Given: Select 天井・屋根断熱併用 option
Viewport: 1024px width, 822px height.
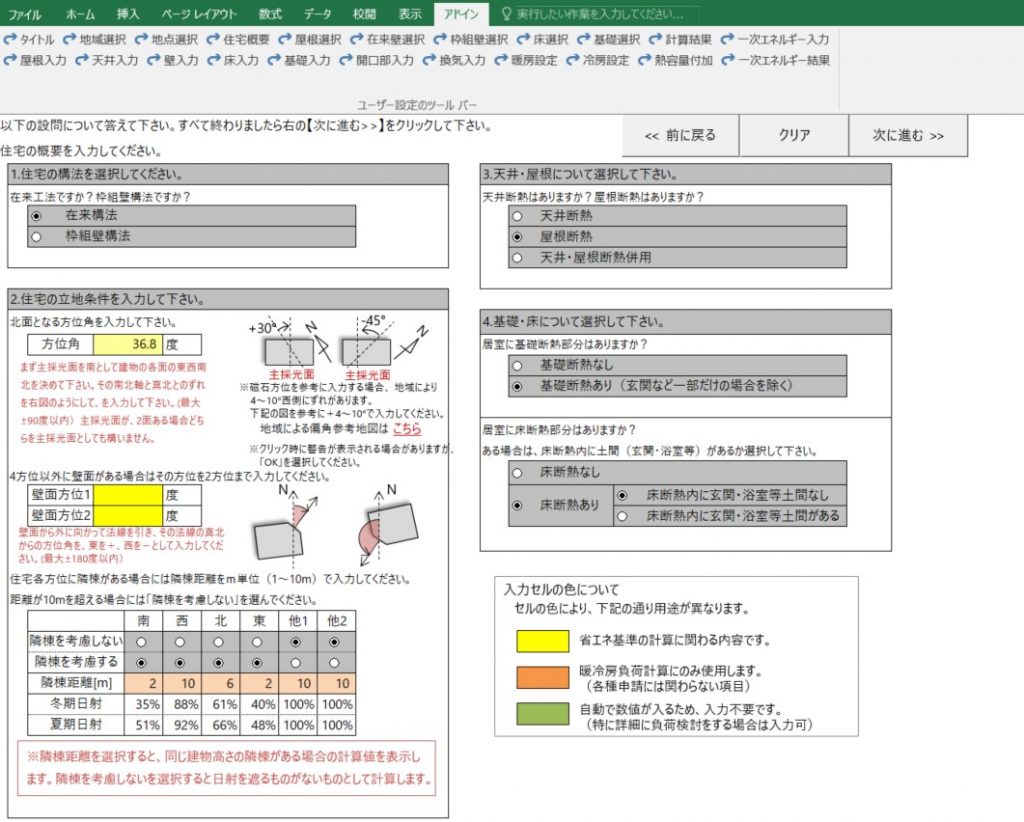Looking at the screenshot, I should (517, 258).
